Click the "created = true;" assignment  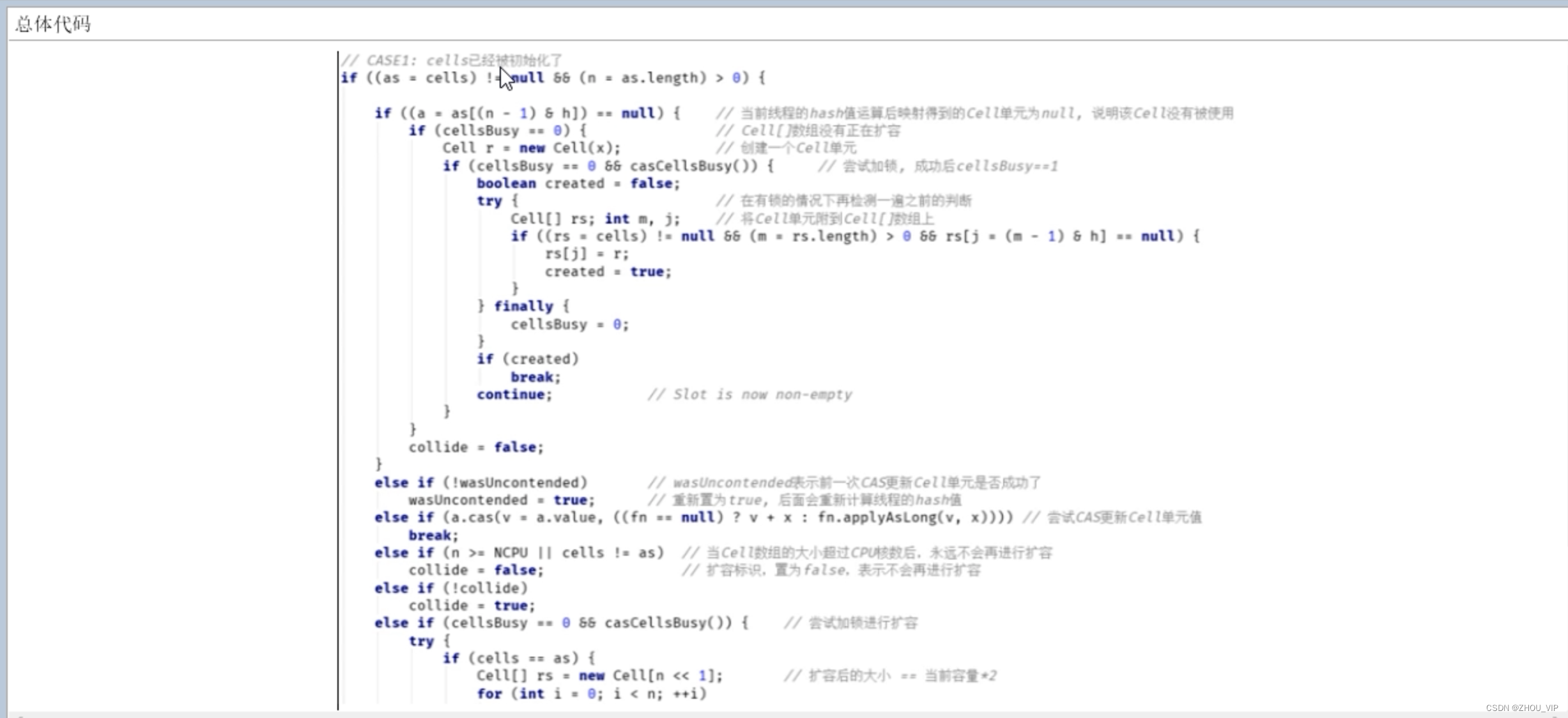(607, 271)
